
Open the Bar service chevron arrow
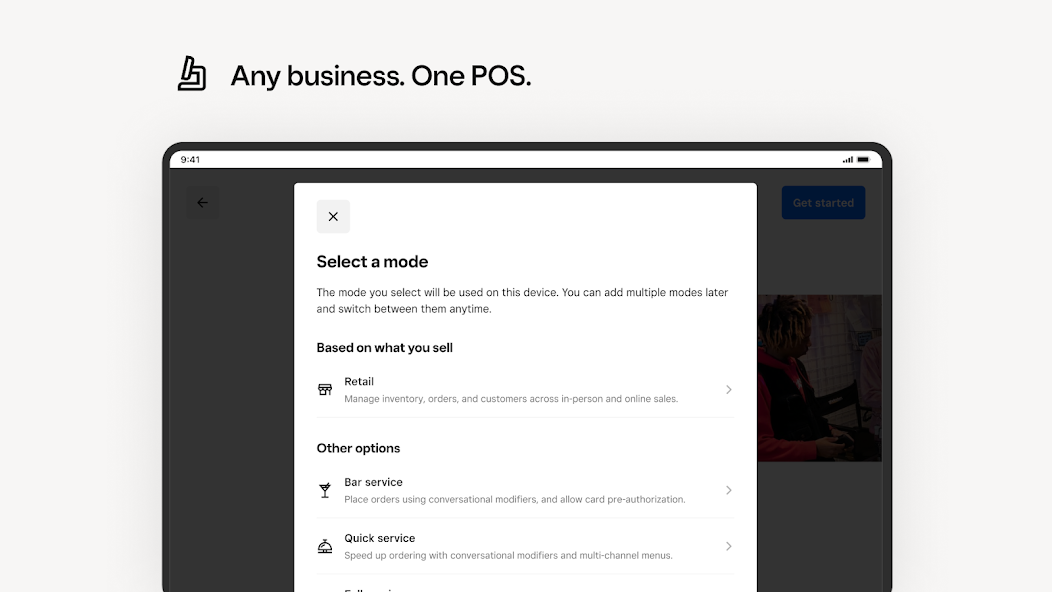pos(729,490)
